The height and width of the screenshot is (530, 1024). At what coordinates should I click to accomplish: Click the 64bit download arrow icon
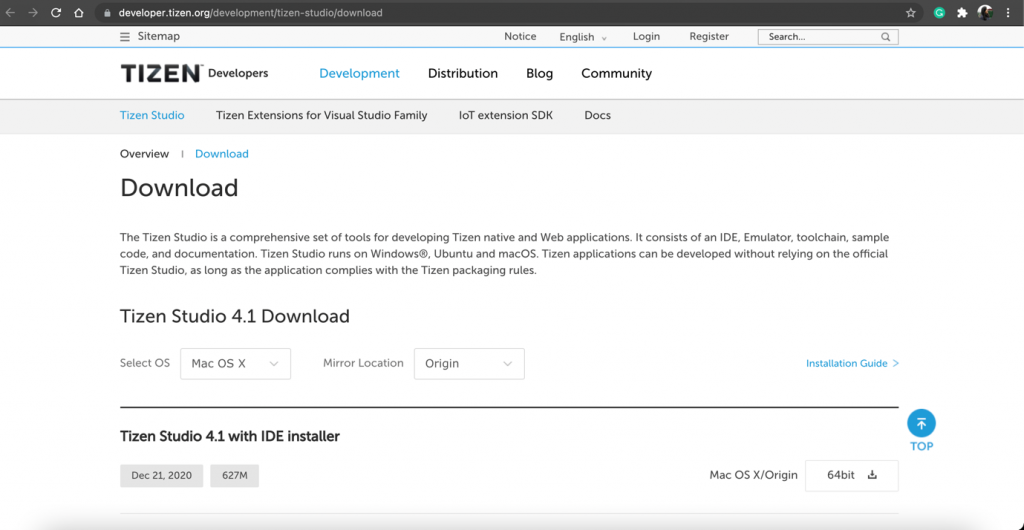tap(872, 475)
